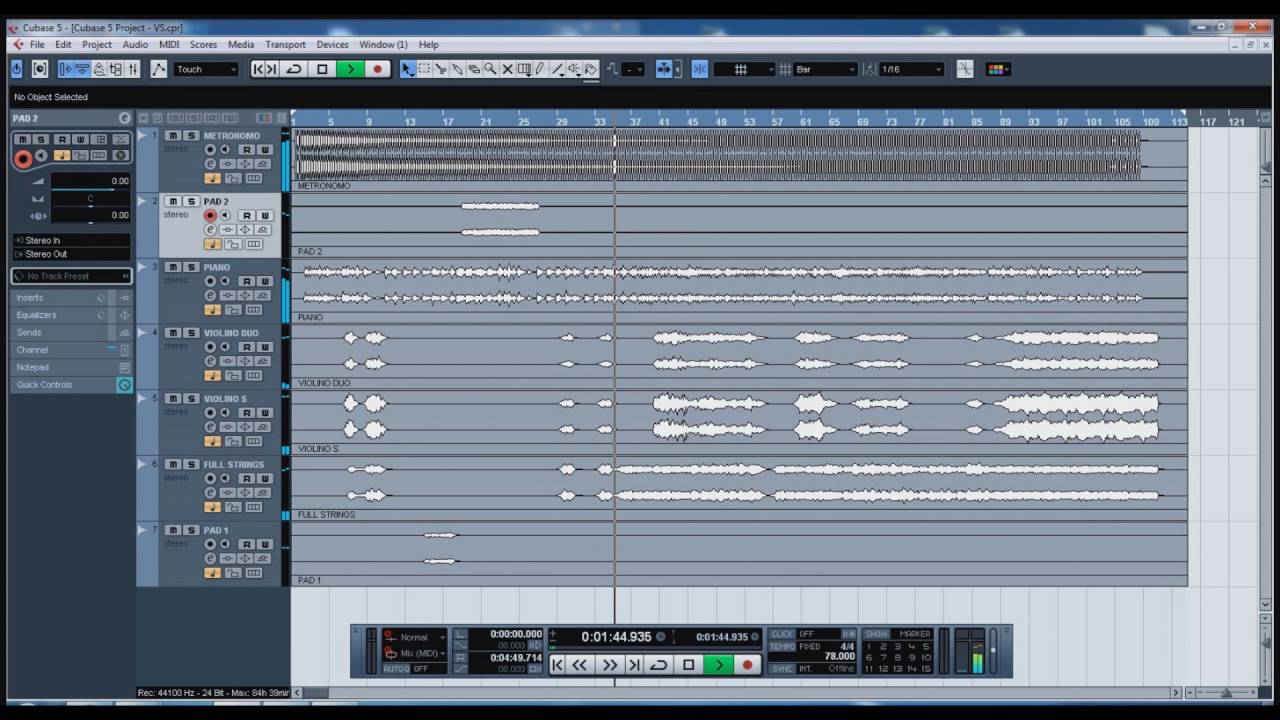Screen dimensions: 1280x720
Task: Expand the Inserts section in the inspector
Action: click(x=71, y=298)
